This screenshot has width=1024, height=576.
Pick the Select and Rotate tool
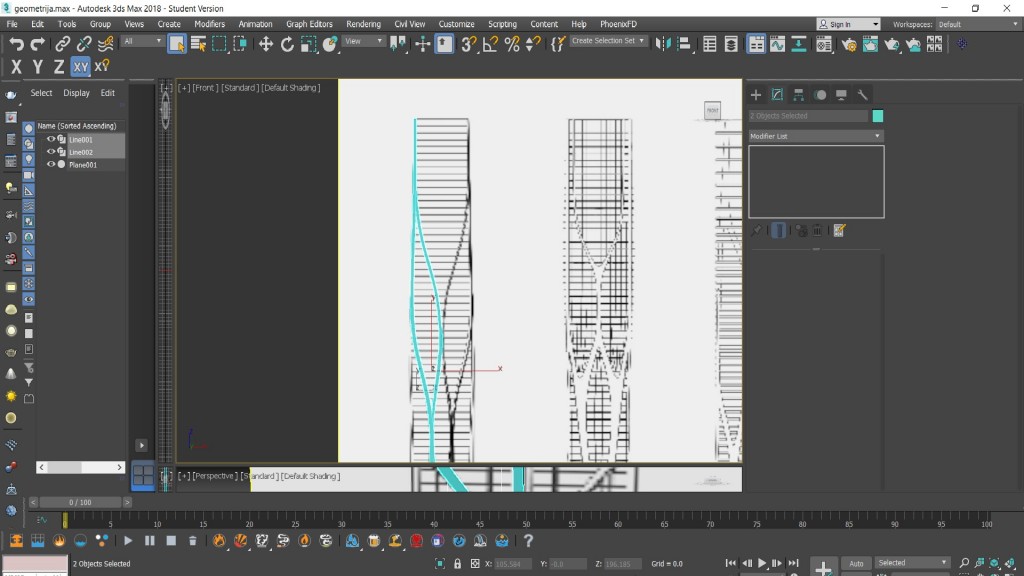point(287,44)
